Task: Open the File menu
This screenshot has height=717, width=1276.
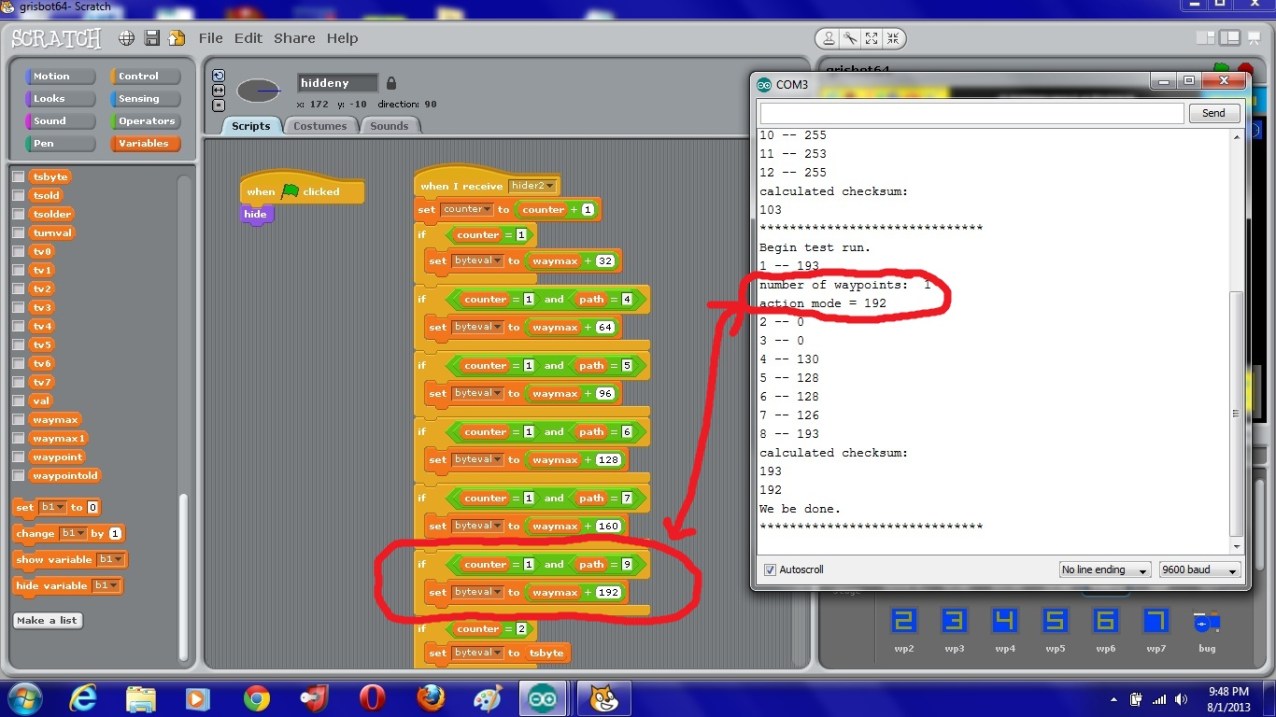Action: (211, 38)
